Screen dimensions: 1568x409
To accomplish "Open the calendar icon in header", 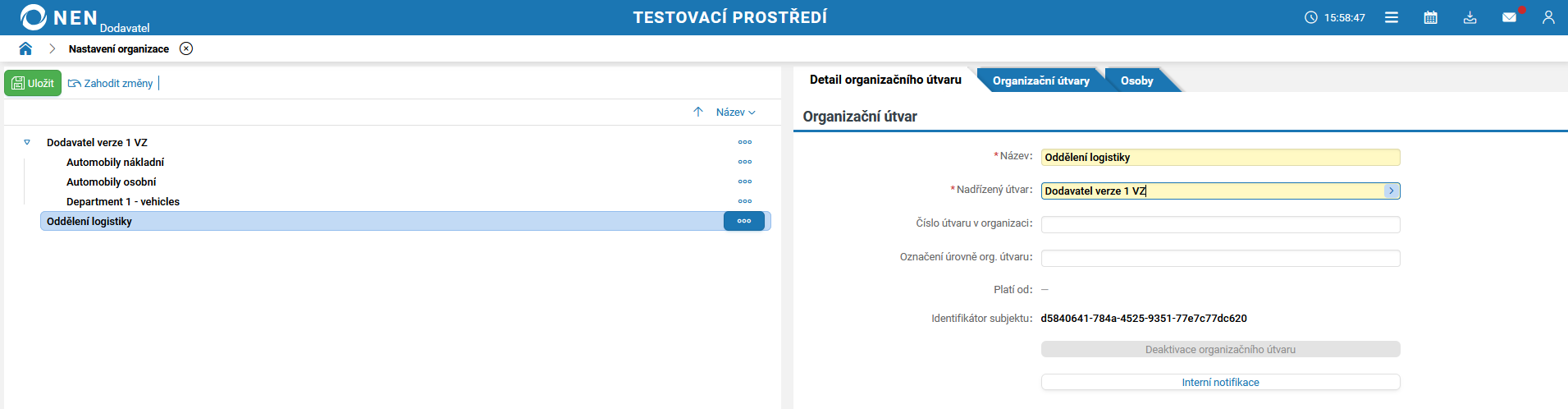I will (1431, 17).
